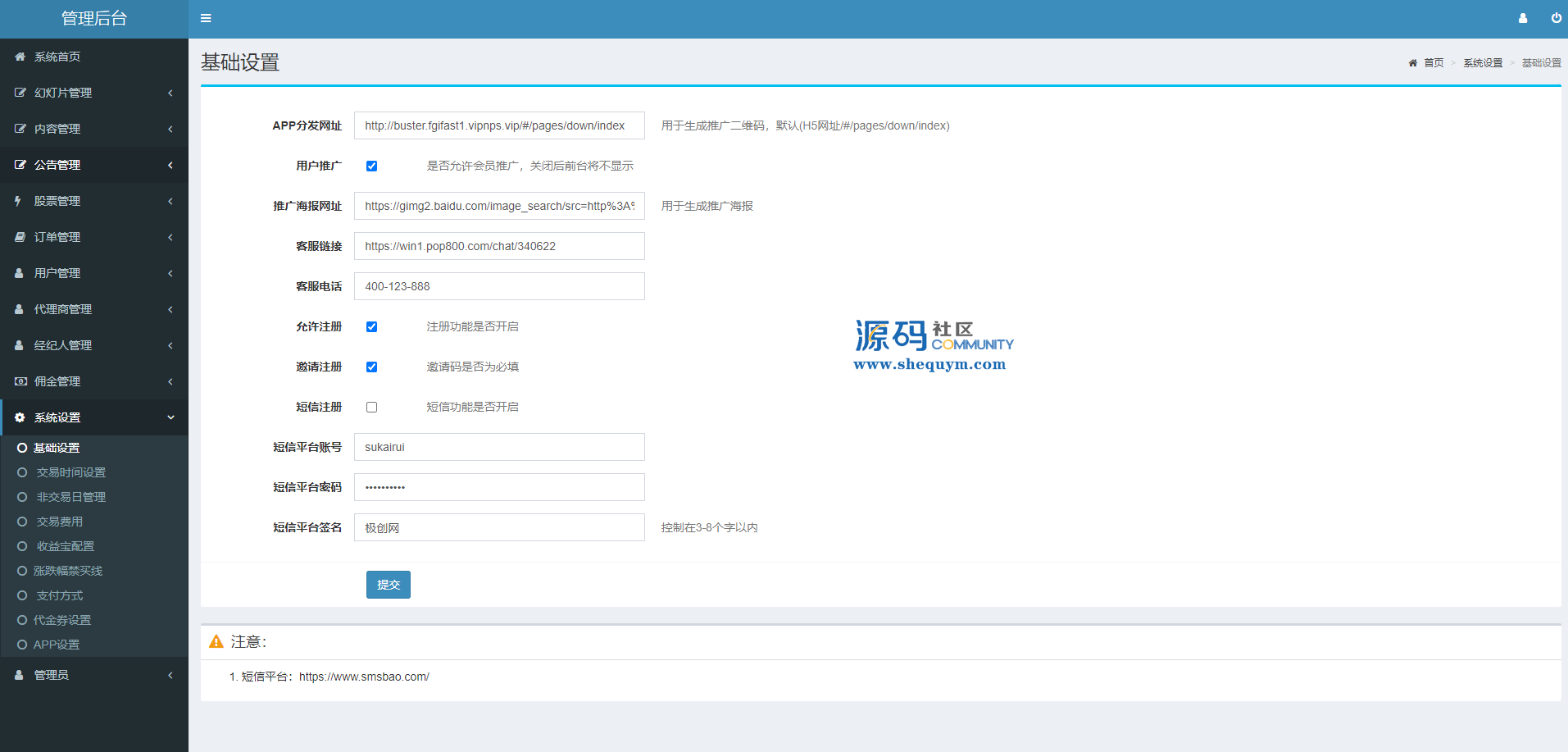Expand the 幻灯片管理 menu chevron
Screen dimensions: 1568x752
click(170, 93)
